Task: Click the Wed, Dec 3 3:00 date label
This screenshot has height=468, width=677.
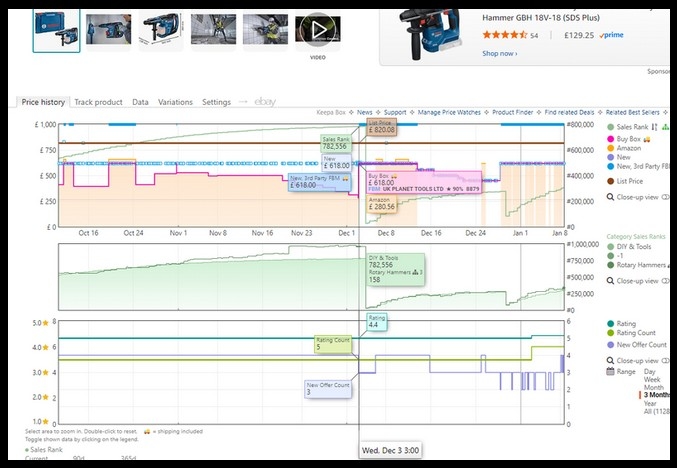Action: [390, 450]
